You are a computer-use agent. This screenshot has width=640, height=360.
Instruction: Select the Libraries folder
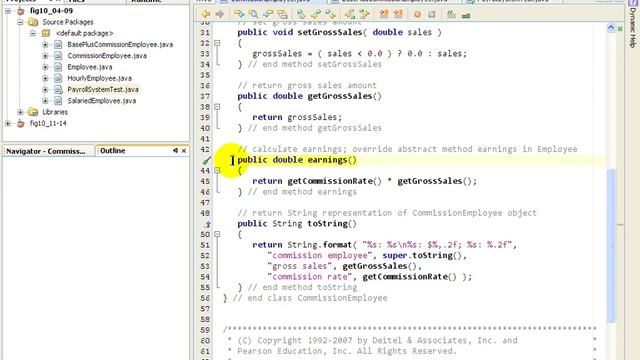(x=55, y=112)
